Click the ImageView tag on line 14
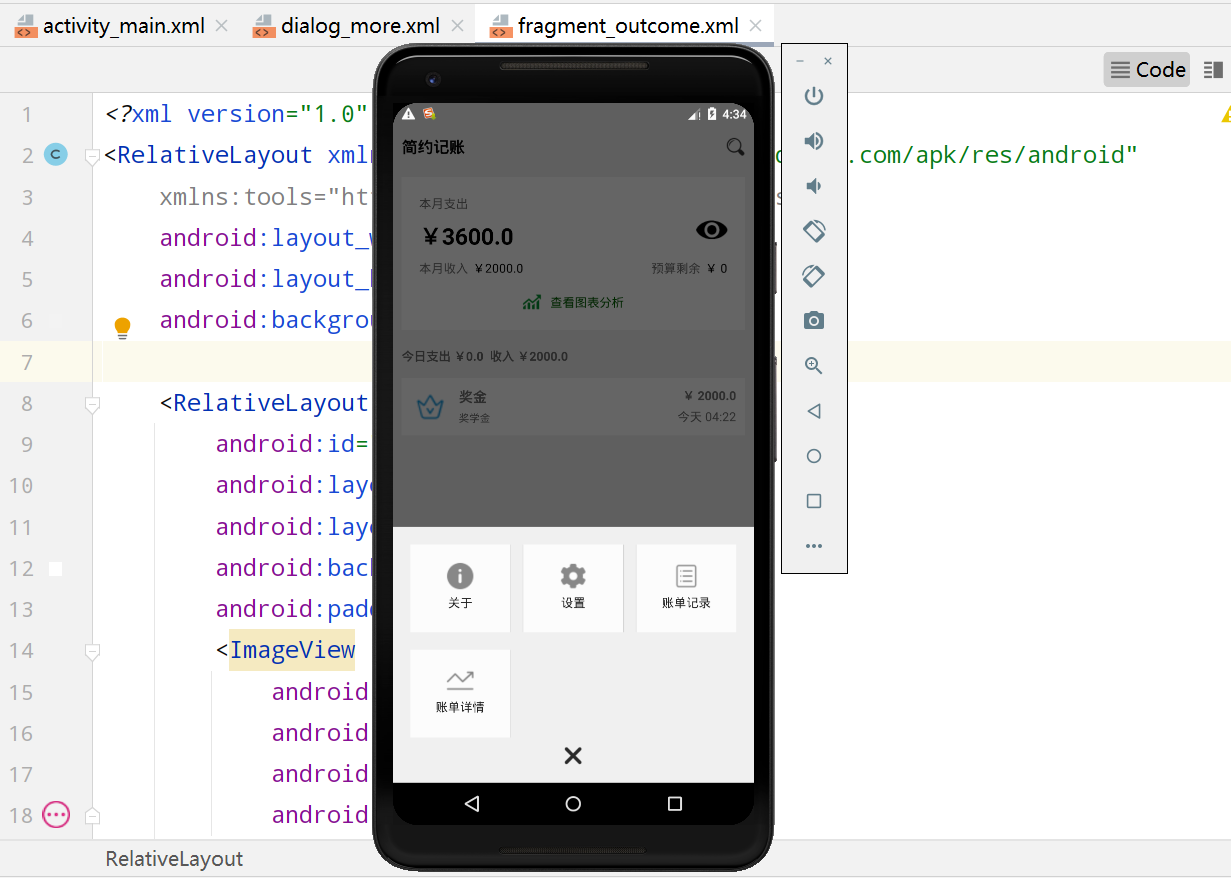The image size is (1231, 878). pos(292,650)
